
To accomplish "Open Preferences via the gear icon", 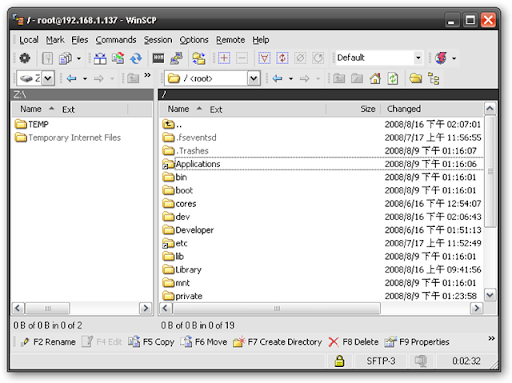I will pos(25,58).
